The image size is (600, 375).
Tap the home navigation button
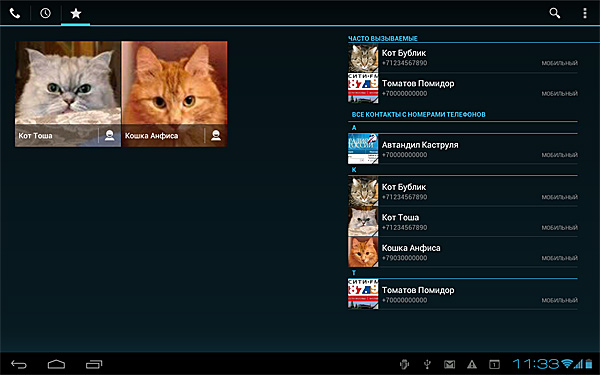(56, 364)
